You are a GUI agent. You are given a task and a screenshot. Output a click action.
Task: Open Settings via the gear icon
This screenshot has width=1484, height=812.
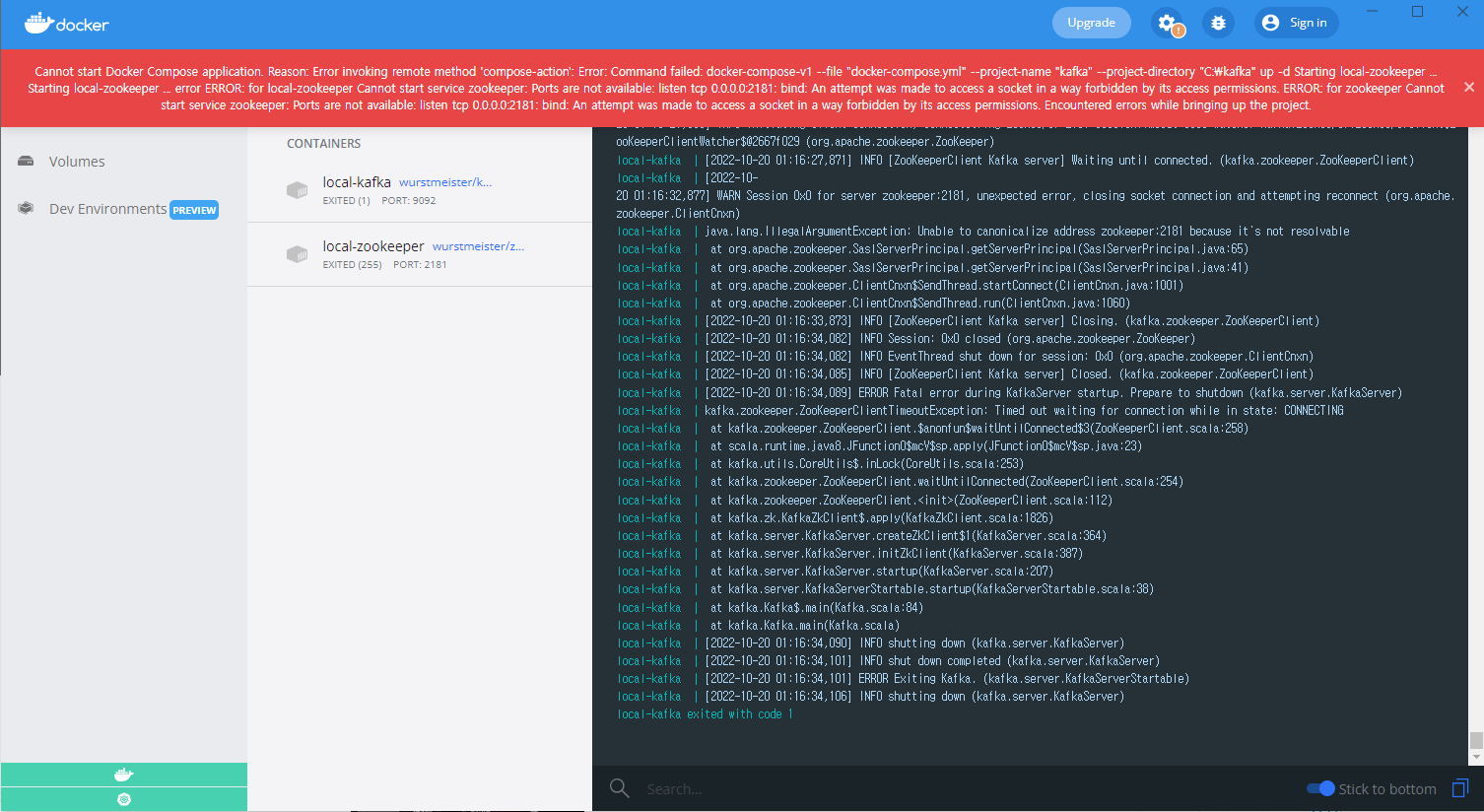(1167, 23)
